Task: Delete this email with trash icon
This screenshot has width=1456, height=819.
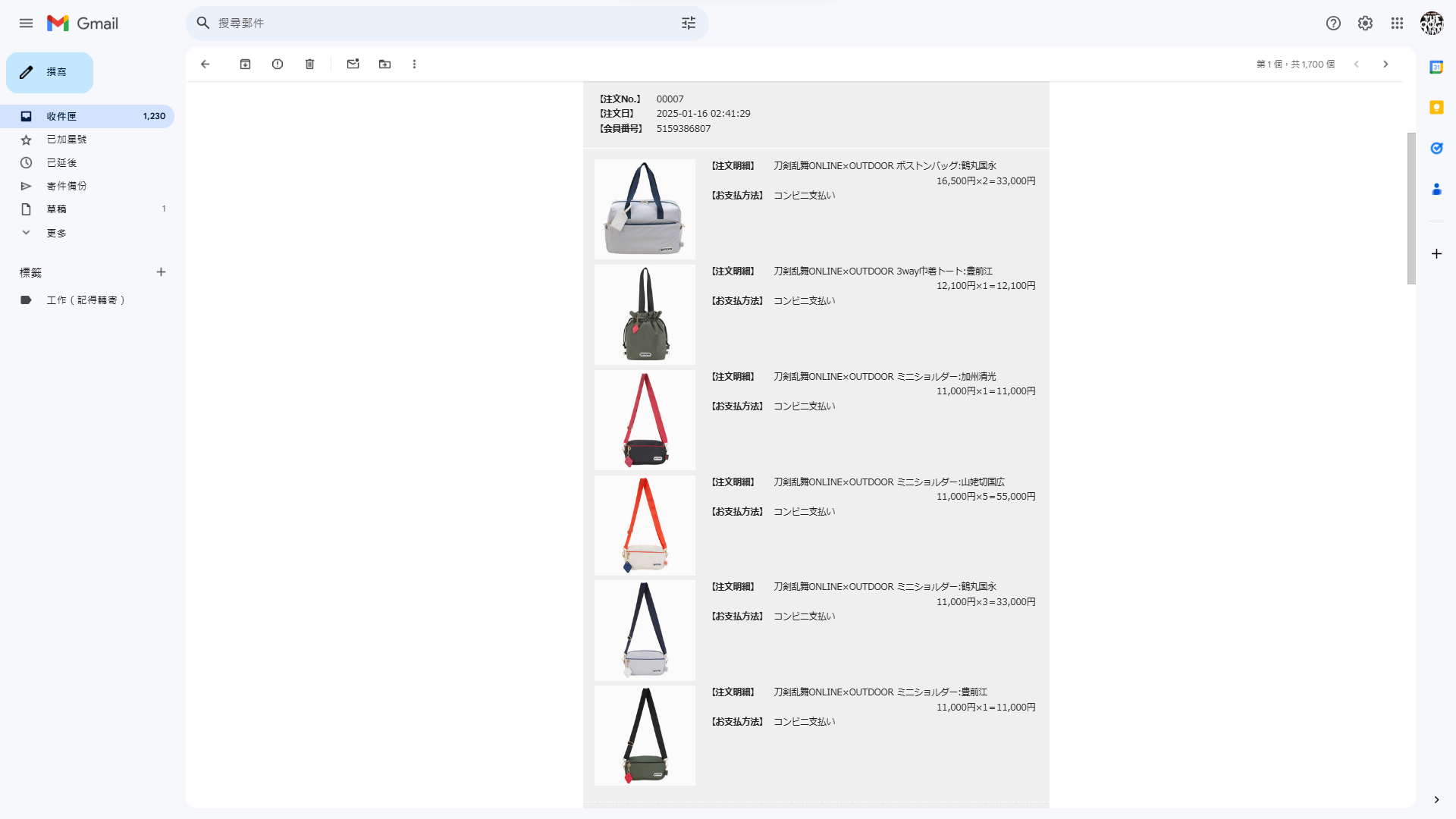Action: (309, 64)
